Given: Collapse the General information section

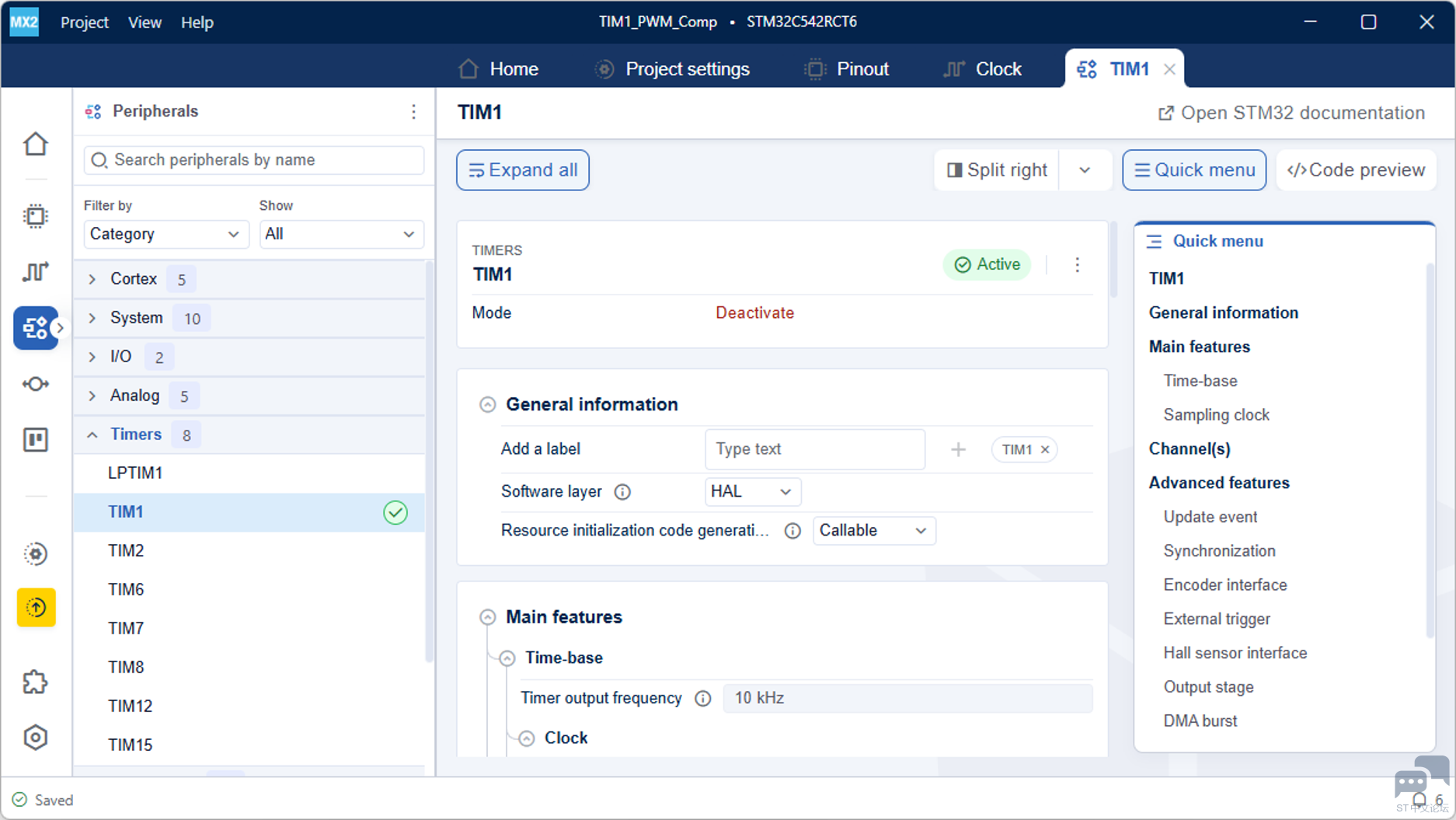Looking at the screenshot, I should (487, 405).
